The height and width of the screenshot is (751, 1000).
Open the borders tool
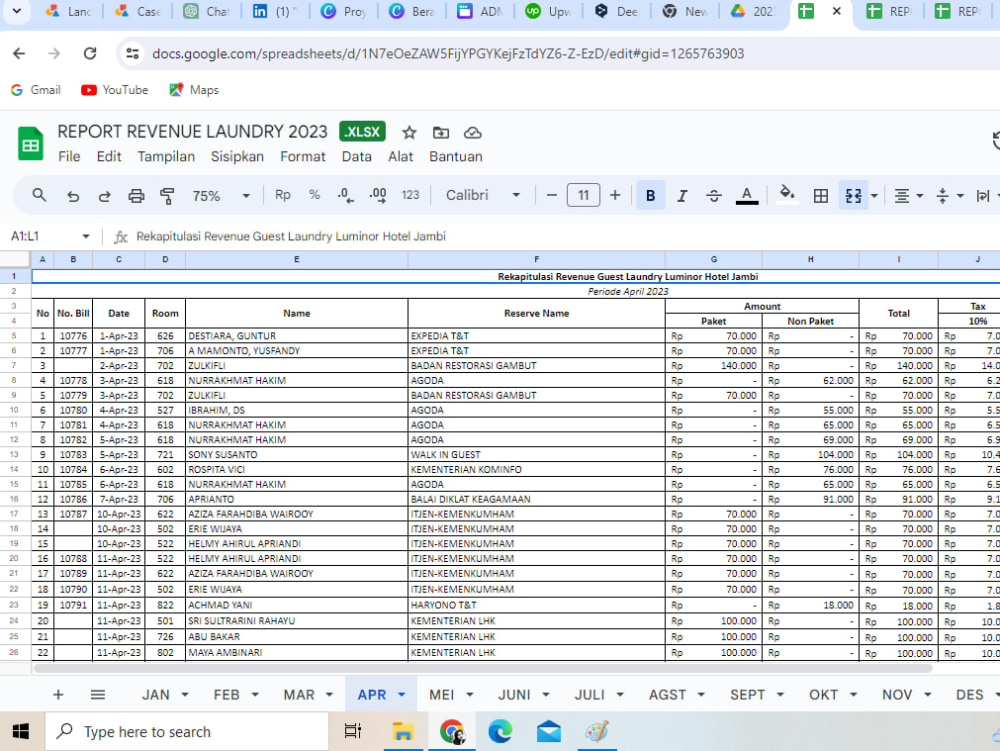pos(821,196)
